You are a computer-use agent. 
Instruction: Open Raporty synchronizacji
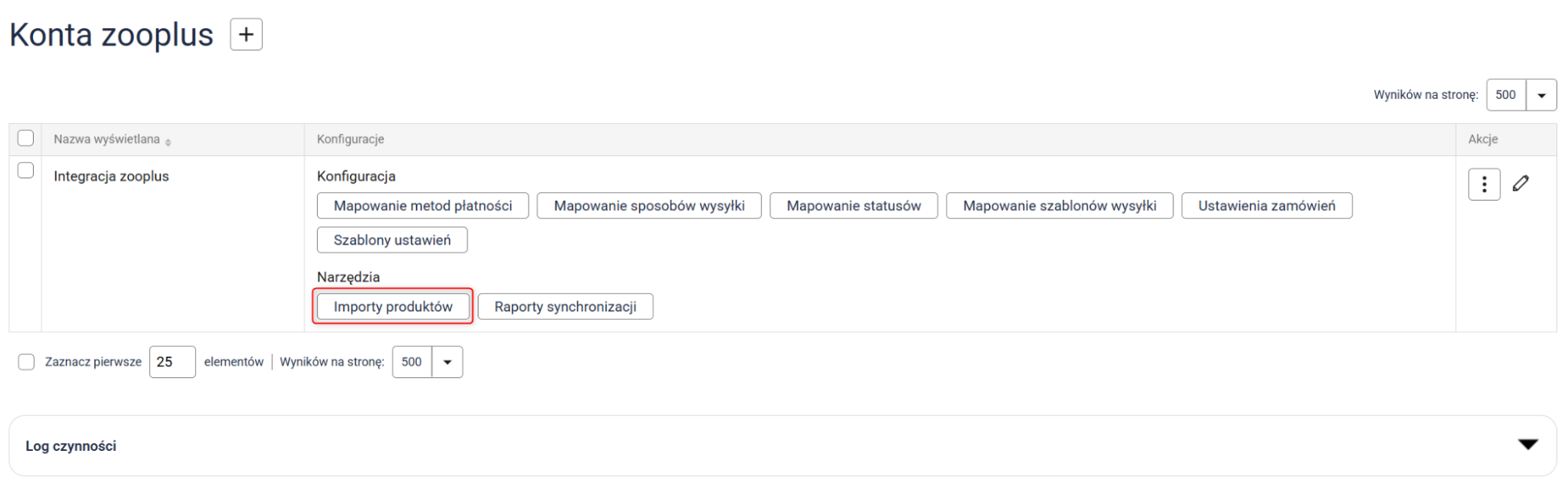tap(565, 307)
